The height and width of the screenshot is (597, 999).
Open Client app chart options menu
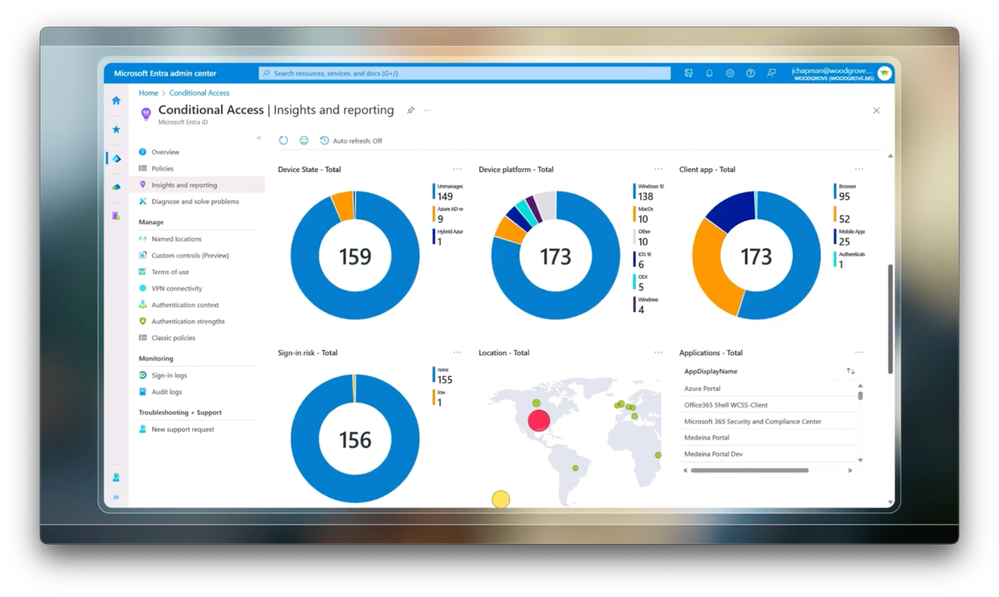[x=859, y=169]
